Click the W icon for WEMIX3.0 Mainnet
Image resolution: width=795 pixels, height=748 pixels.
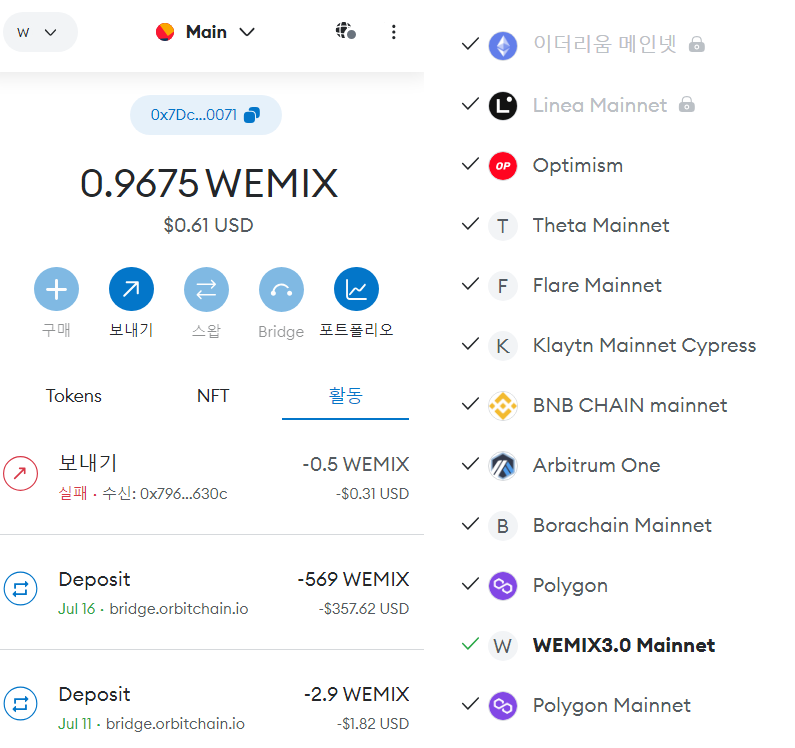(x=502, y=646)
